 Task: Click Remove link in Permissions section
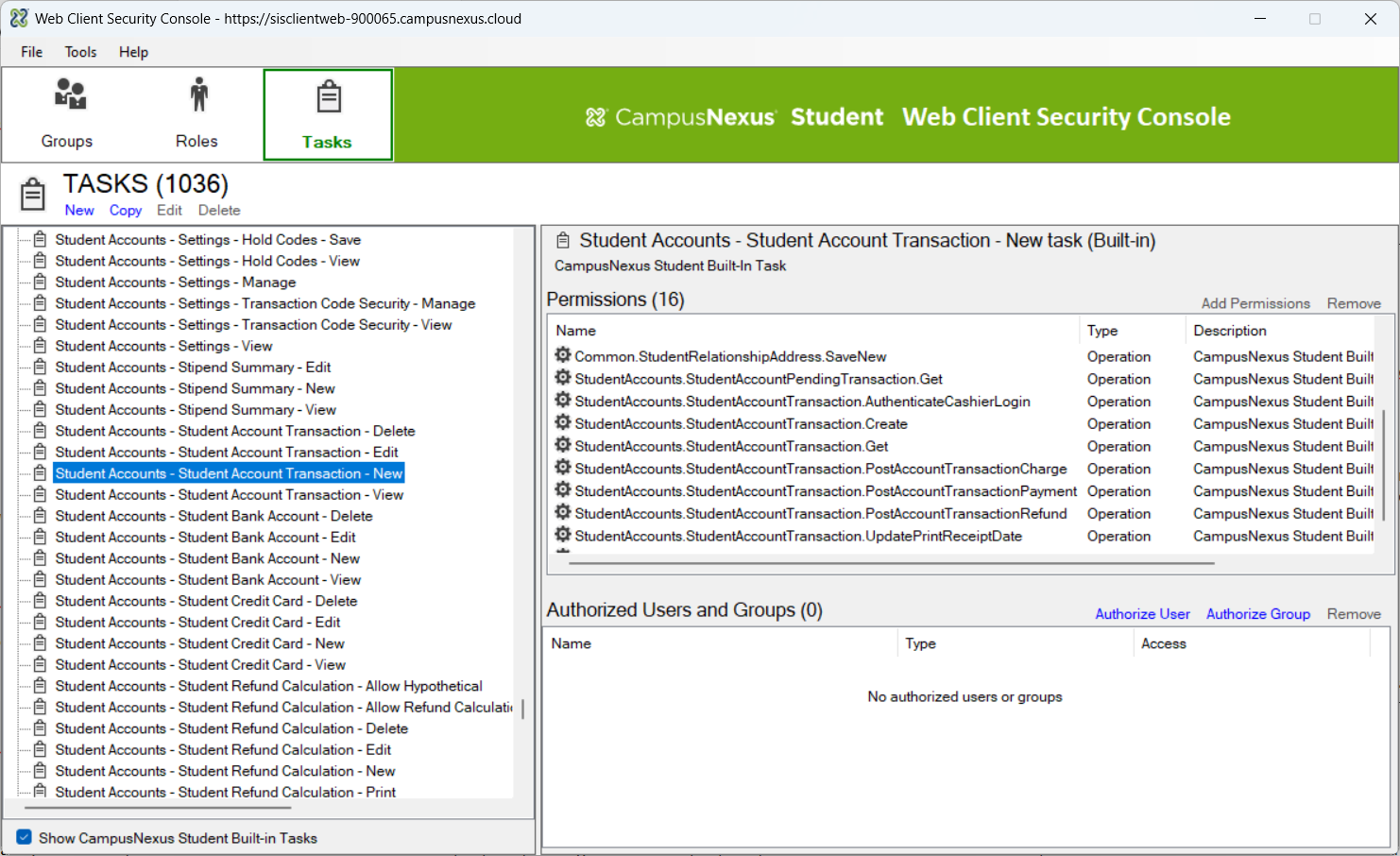[x=1354, y=303]
